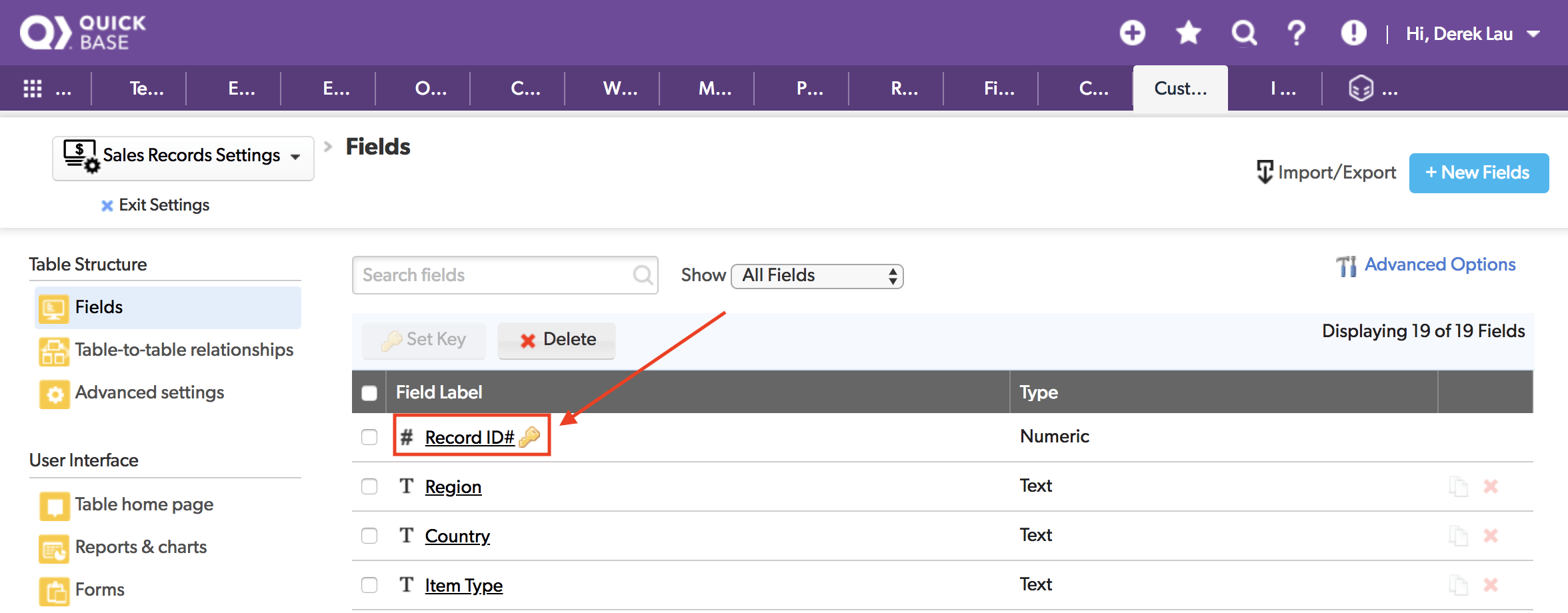Screen dimensions: 1568x613
Task: Click the Import/Export icon
Action: coord(1265,172)
